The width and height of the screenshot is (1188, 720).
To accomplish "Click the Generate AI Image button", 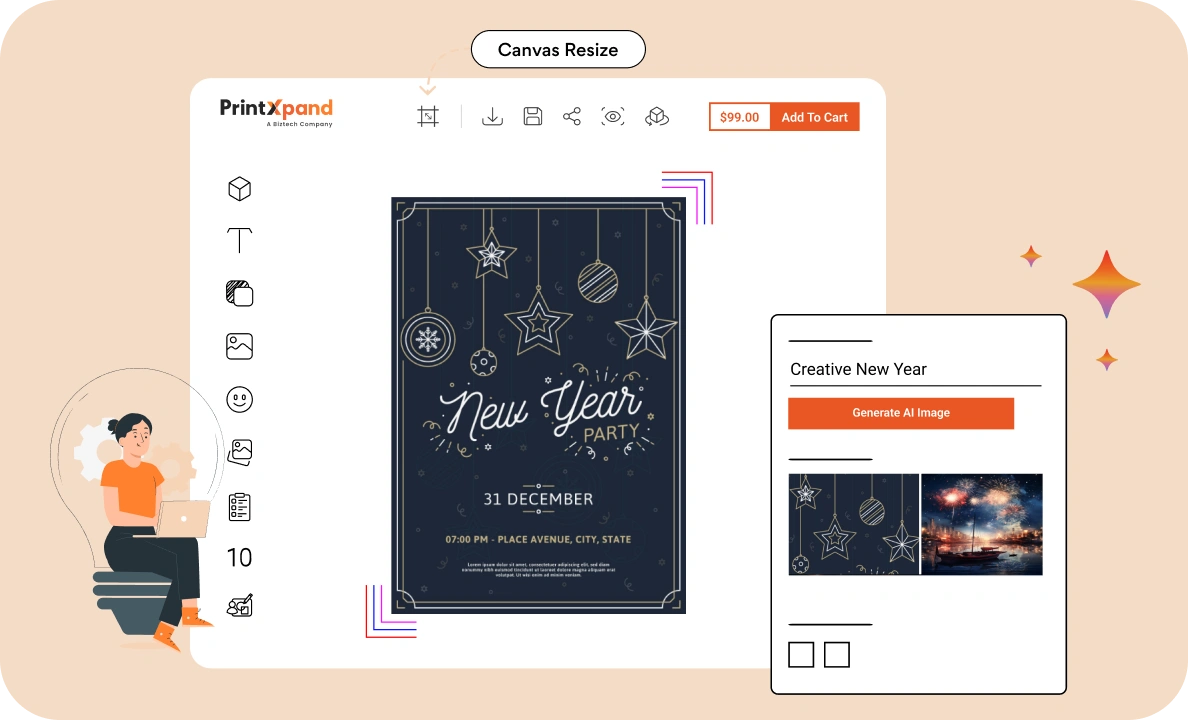I will pyautogui.click(x=900, y=413).
